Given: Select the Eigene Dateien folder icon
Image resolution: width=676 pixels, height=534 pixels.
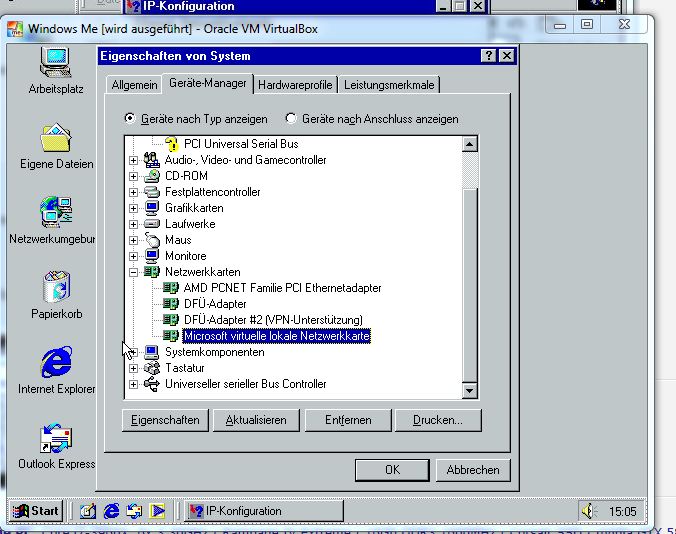Looking at the screenshot, I should (56, 138).
